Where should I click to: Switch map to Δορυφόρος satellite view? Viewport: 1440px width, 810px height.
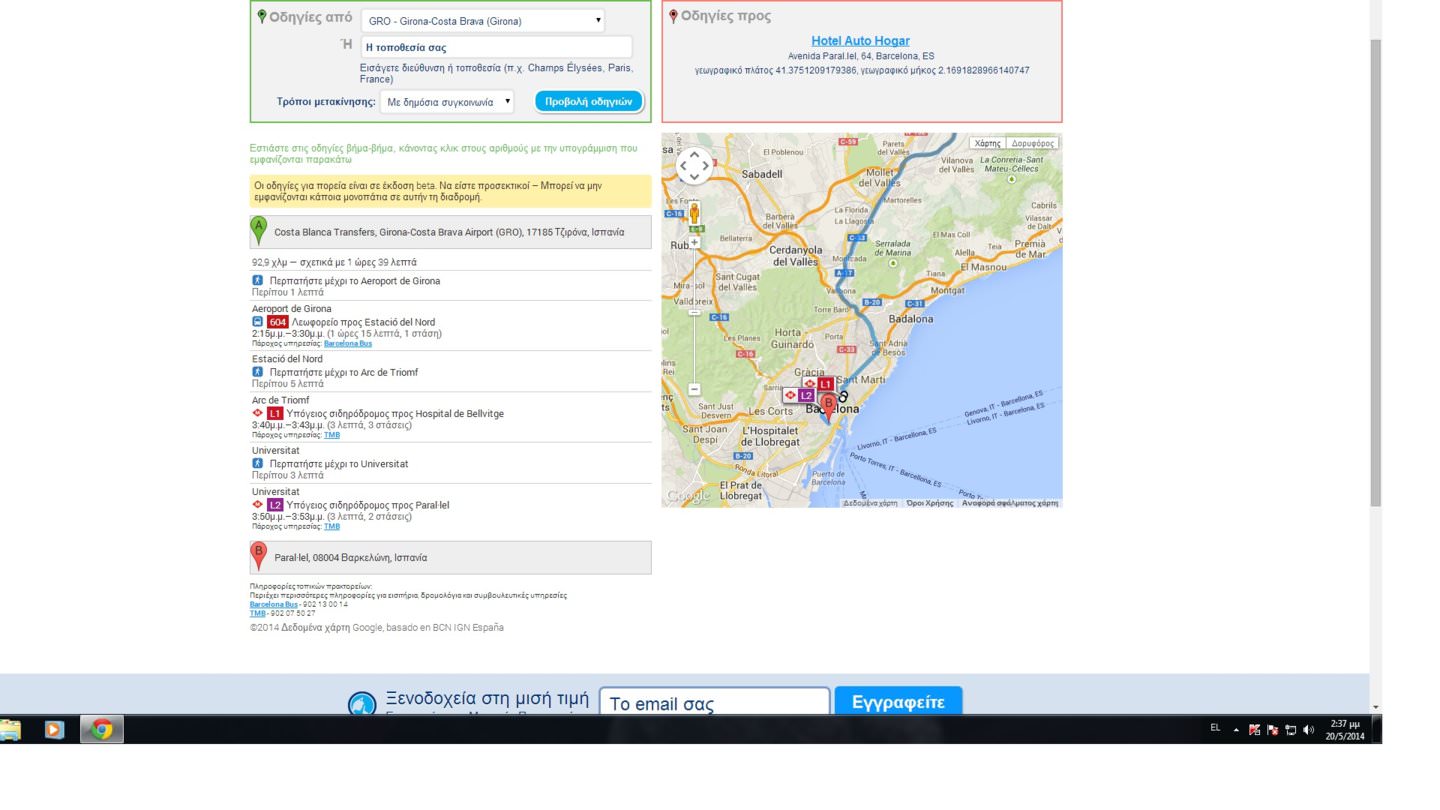(x=1032, y=143)
